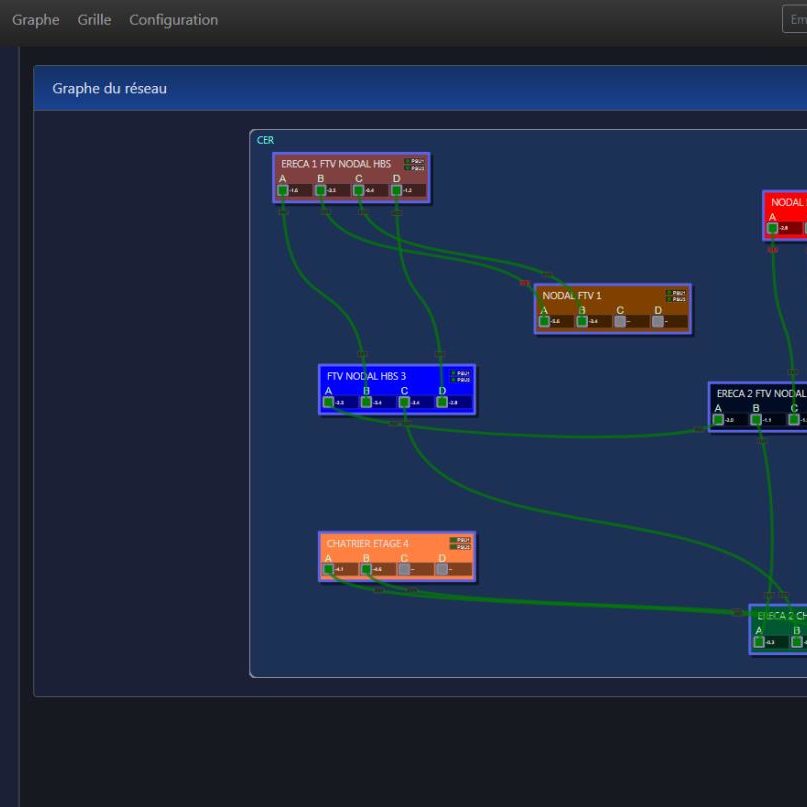This screenshot has width=807, height=807.
Task: Open the Configuration menu
Action: tap(173, 20)
